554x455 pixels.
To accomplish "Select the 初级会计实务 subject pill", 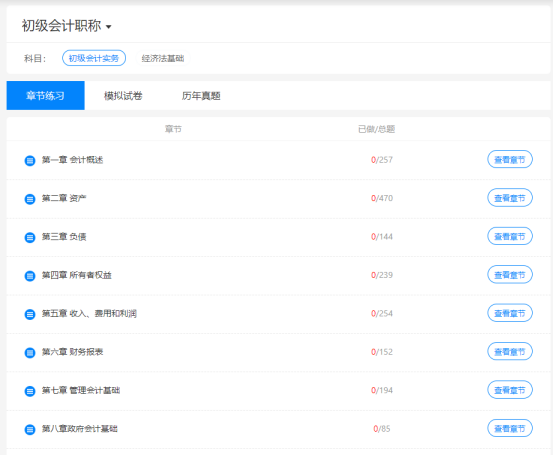I will 94,58.
